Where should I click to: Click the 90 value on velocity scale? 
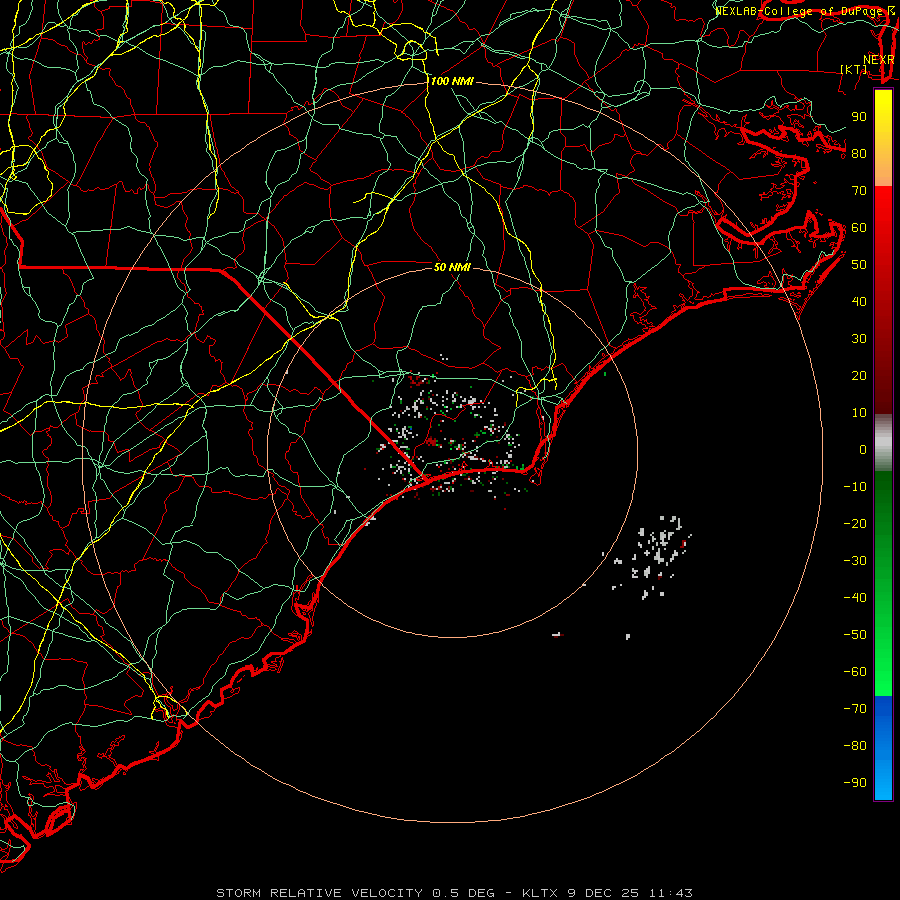(859, 117)
